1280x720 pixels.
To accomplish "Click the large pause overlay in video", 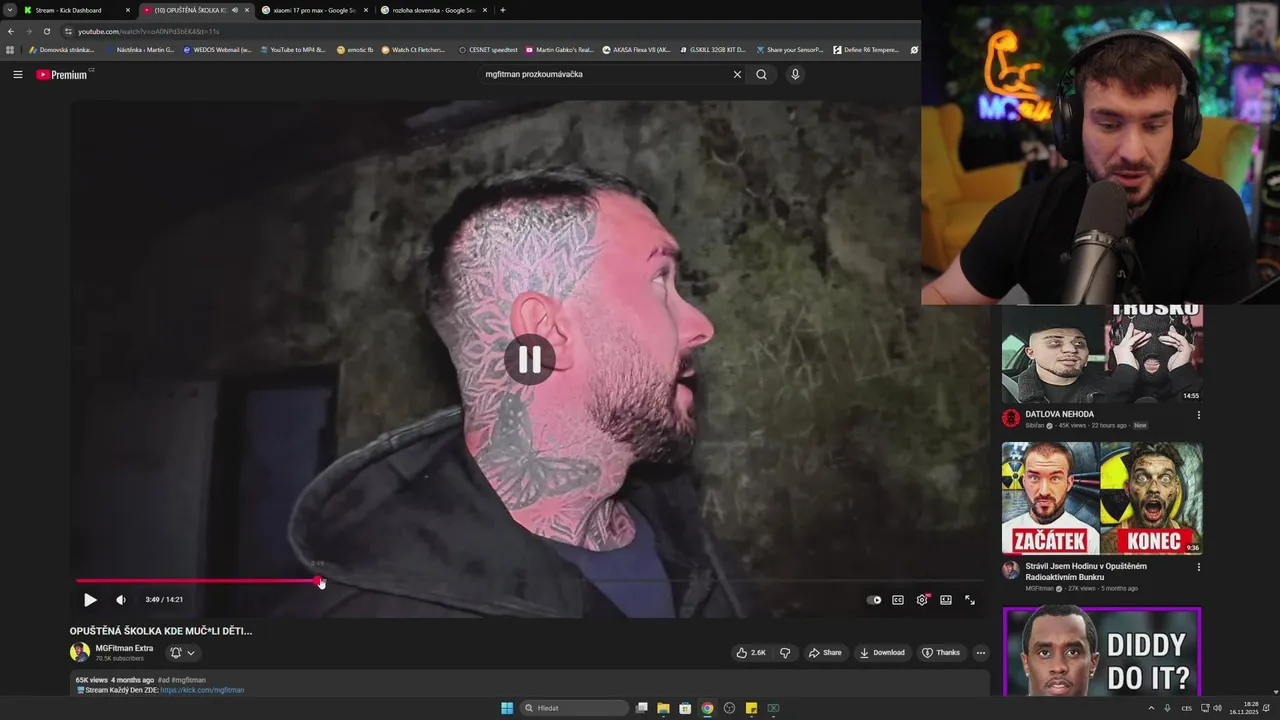I will (529, 359).
